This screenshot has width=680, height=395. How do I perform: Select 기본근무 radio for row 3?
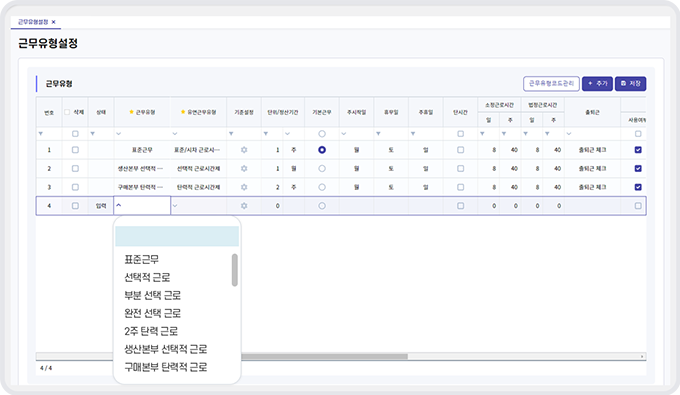pos(322,187)
